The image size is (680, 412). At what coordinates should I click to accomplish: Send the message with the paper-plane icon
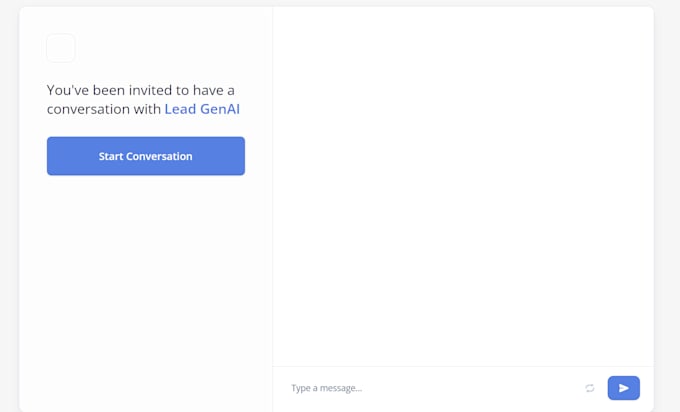623,388
